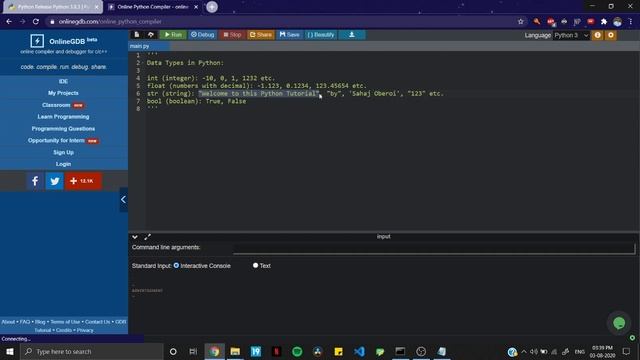The image size is (640, 360).
Task: Open Sticky Notes from taskbar
Action: pos(338,351)
